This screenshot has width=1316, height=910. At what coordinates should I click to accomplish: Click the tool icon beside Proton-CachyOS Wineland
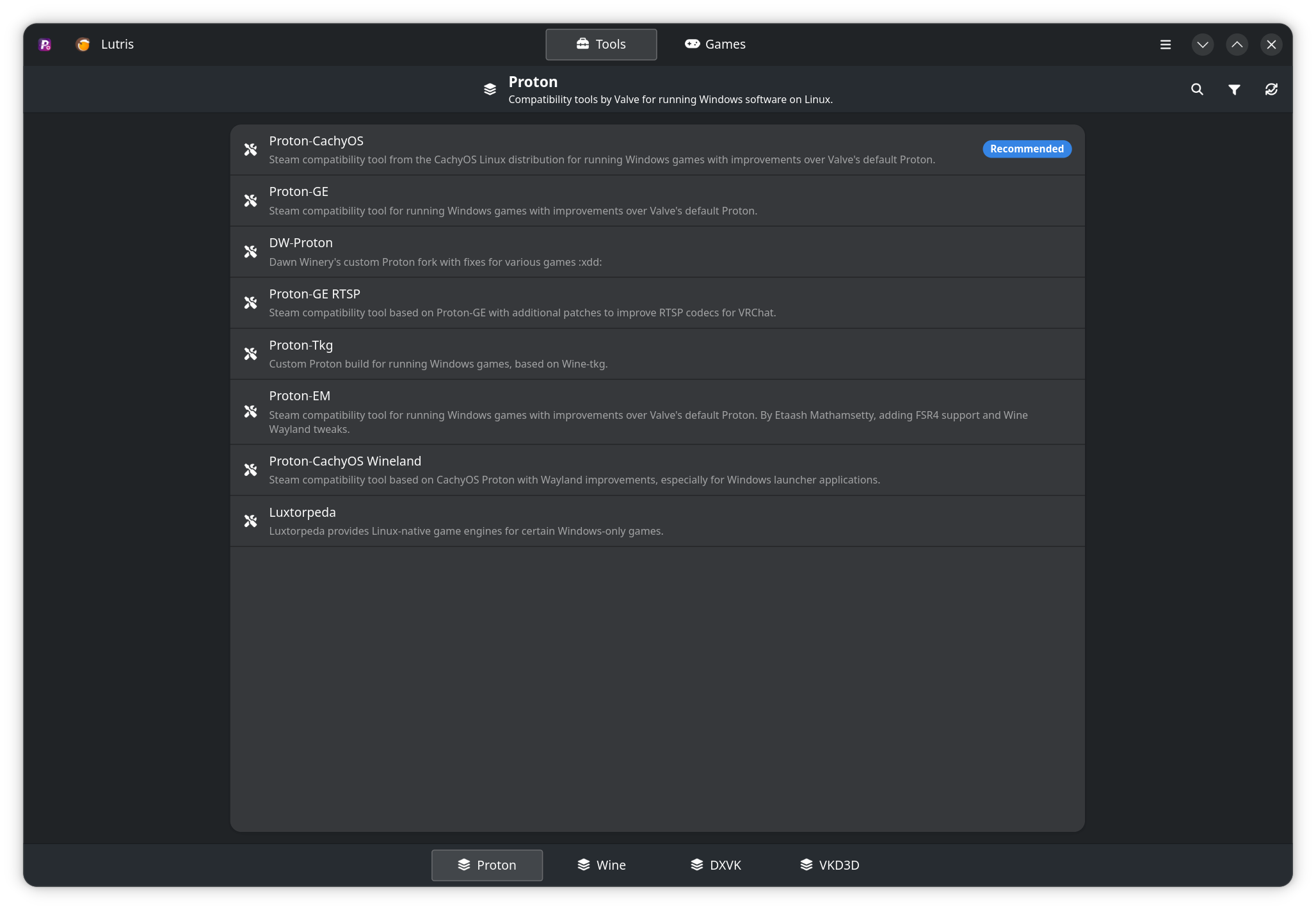[x=250, y=469]
